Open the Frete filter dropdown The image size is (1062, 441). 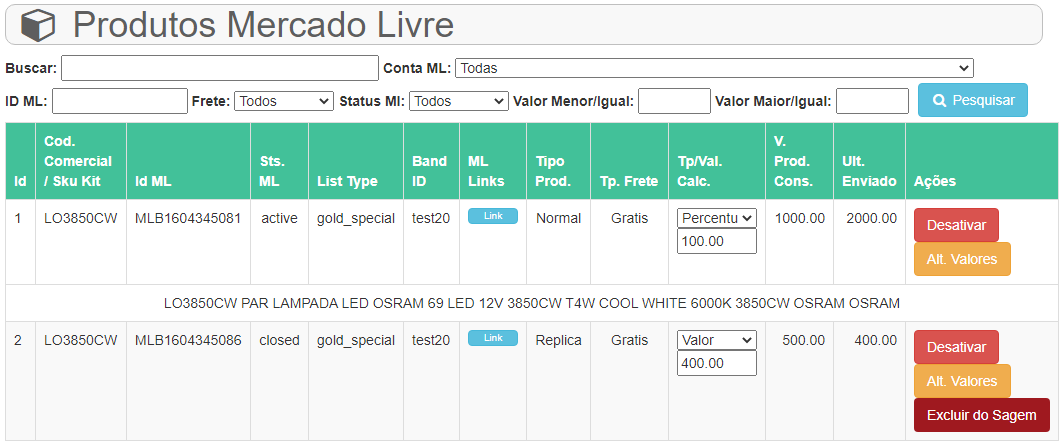(284, 101)
